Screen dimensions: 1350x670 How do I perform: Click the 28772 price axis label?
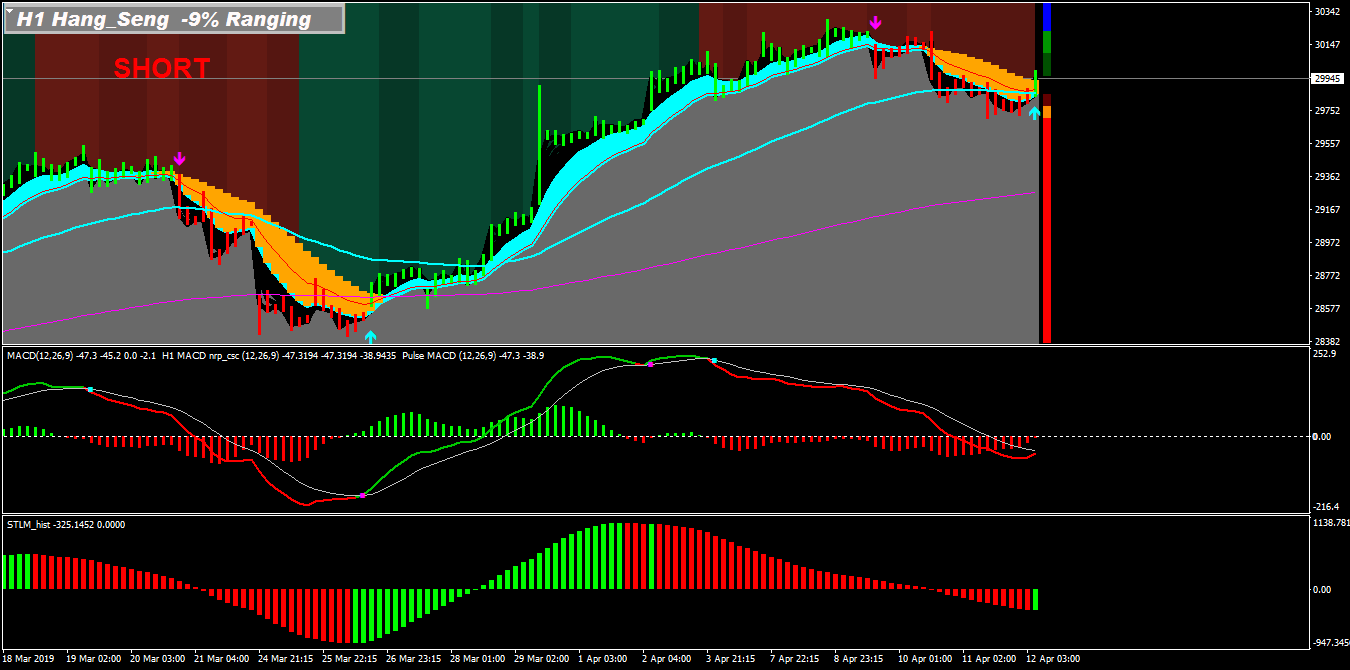1328,276
